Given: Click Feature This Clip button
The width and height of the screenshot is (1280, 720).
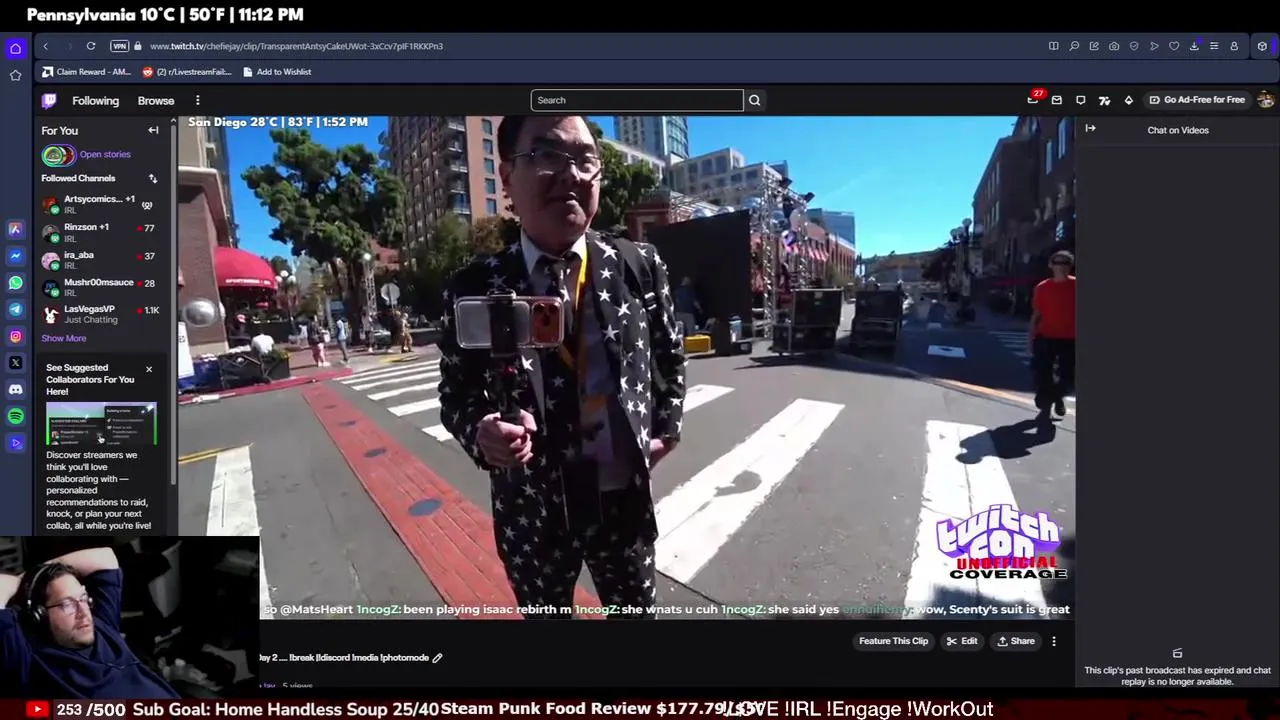Looking at the screenshot, I should click(x=893, y=641).
